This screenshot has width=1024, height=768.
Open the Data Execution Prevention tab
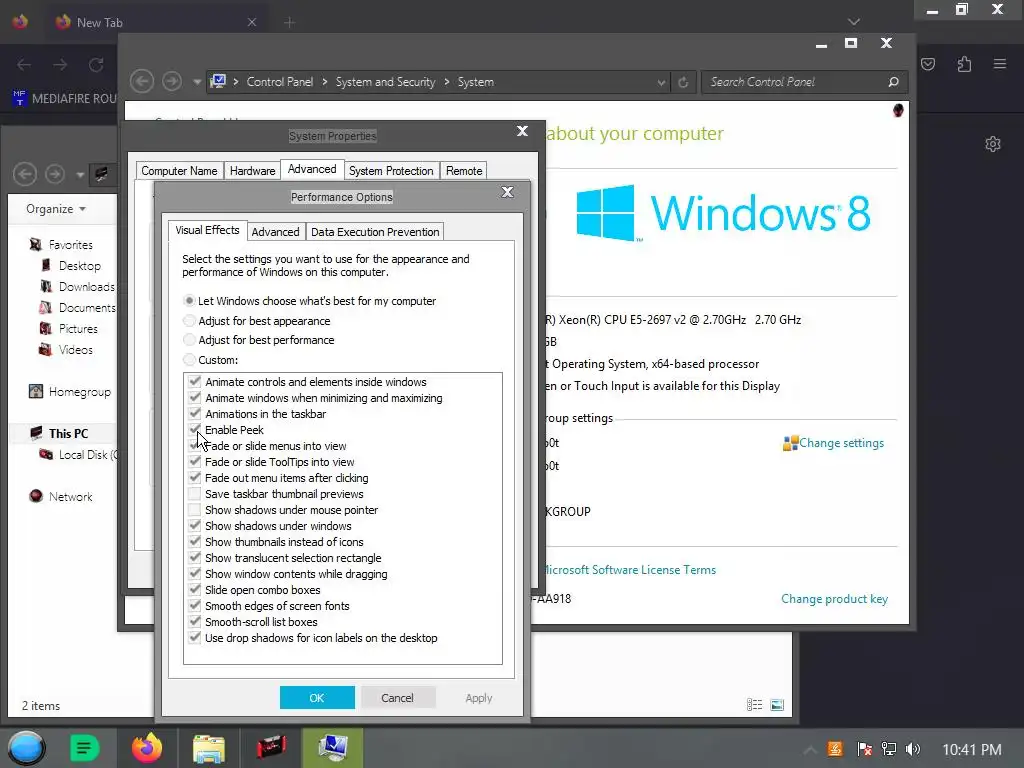coord(375,232)
